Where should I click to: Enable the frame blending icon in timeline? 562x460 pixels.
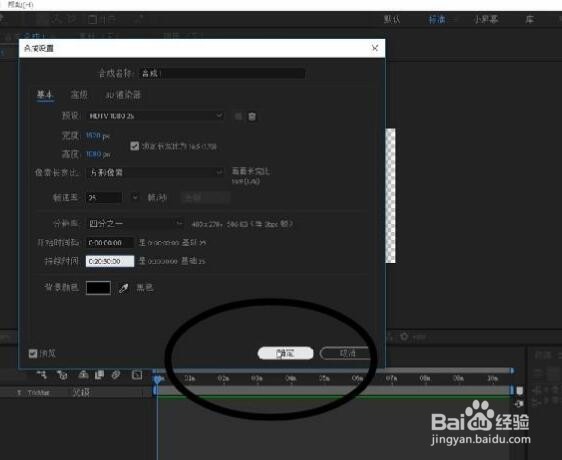pyautogui.click(x=99, y=375)
